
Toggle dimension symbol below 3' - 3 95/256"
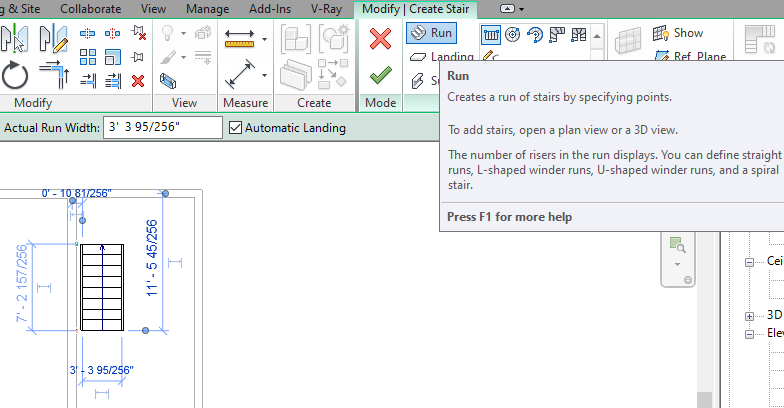pos(102,393)
